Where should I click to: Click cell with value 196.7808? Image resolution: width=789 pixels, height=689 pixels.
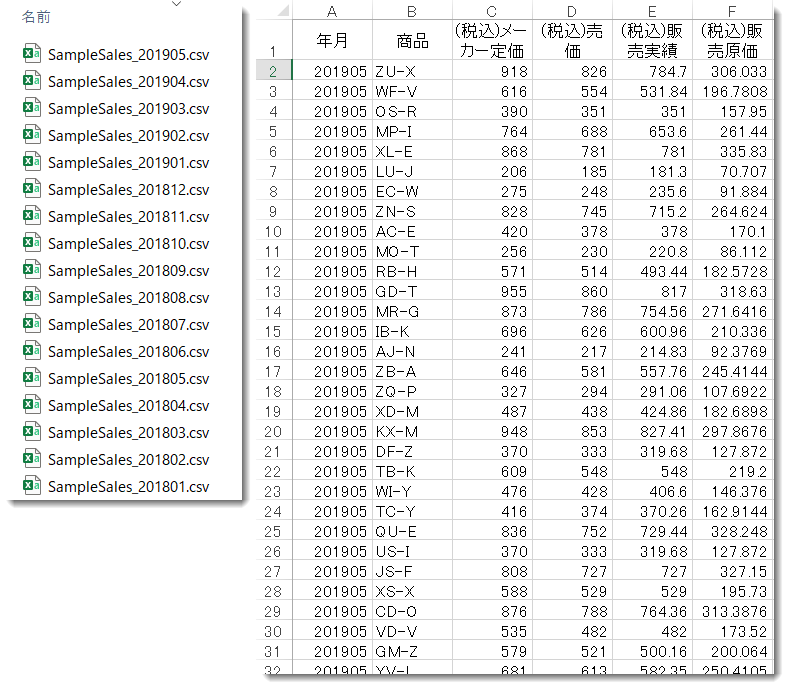point(732,91)
